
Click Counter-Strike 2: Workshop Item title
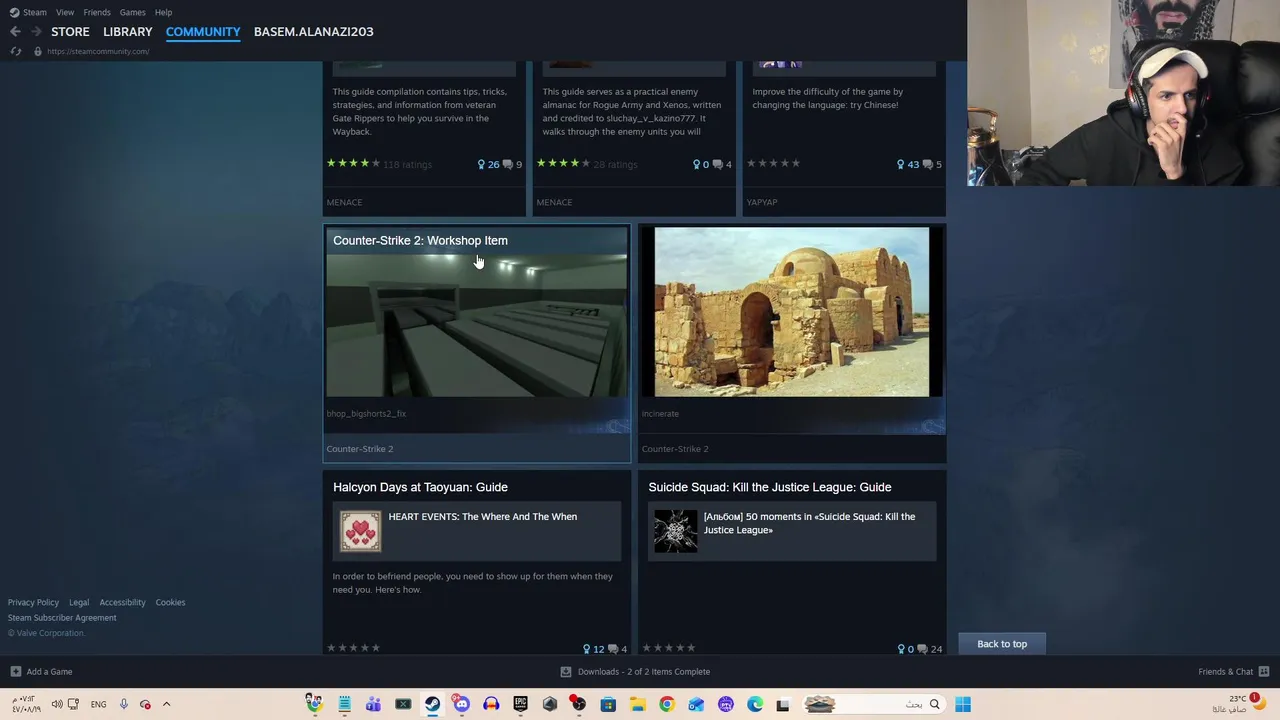coord(420,241)
